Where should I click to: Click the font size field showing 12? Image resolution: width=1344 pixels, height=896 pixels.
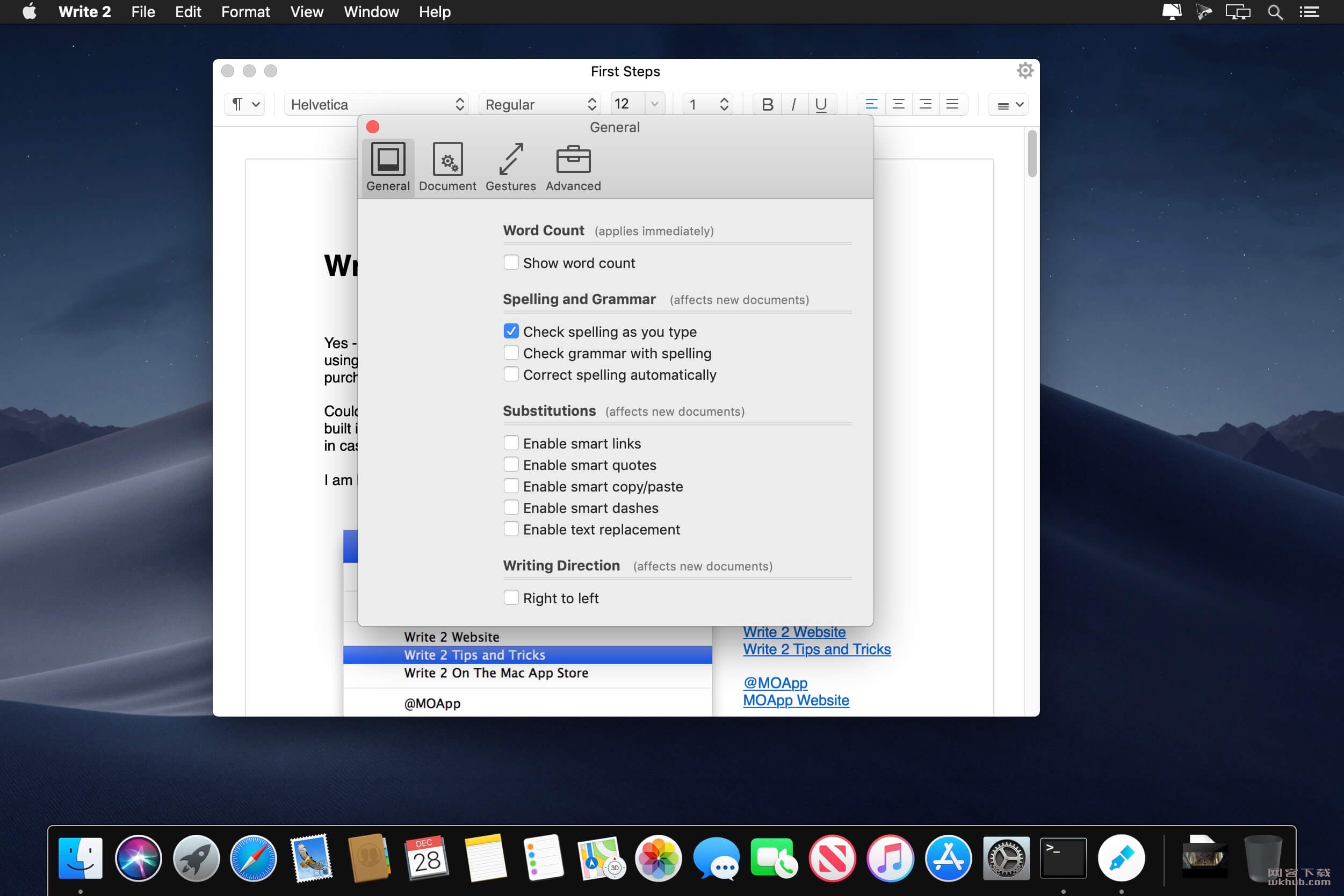pyautogui.click(x=628, y=104)
